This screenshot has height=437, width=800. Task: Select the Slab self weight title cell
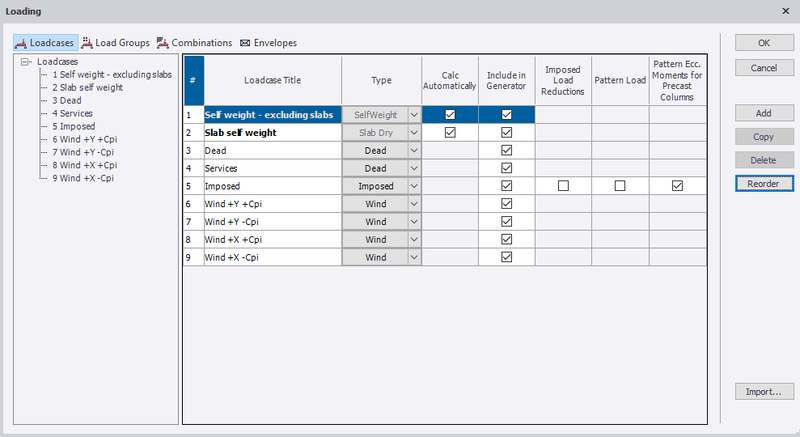click(x=272, y=133)
